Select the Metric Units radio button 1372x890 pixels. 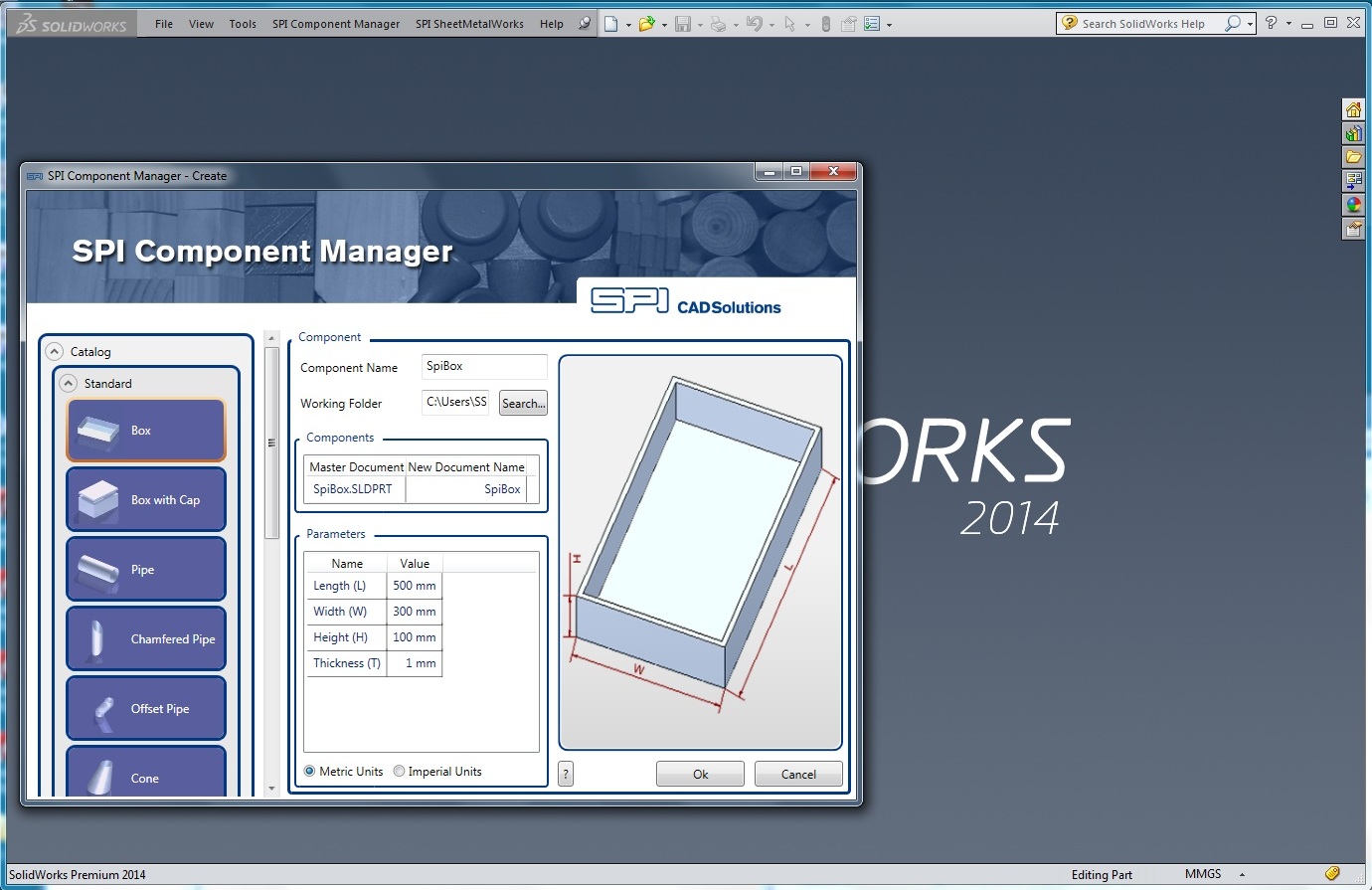pyautogui.click(x=310, y=772)
